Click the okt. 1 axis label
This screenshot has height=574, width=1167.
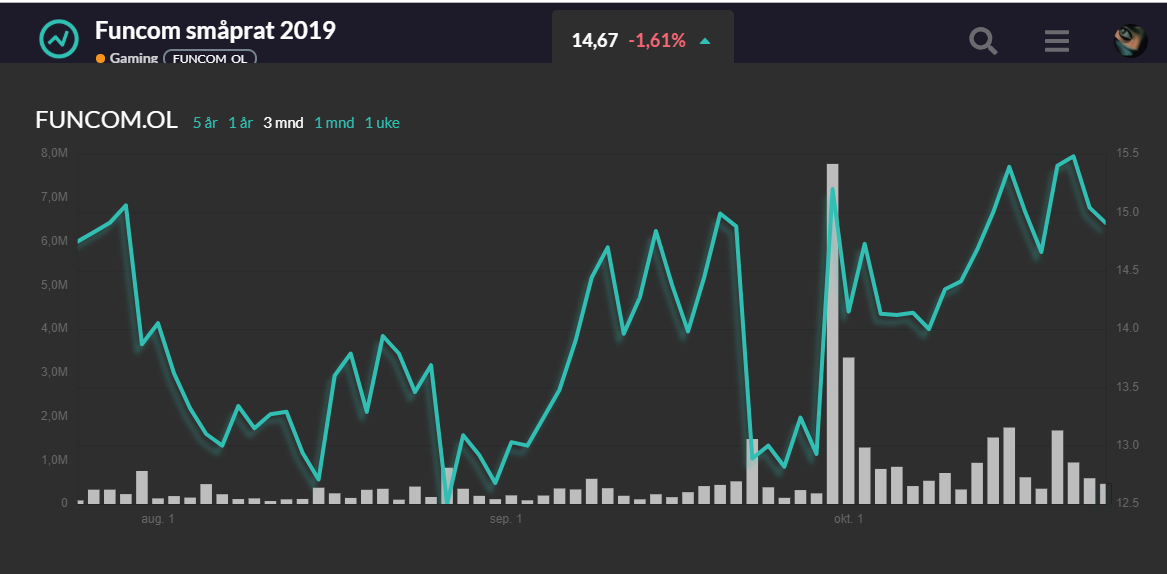tap(847, 518)
